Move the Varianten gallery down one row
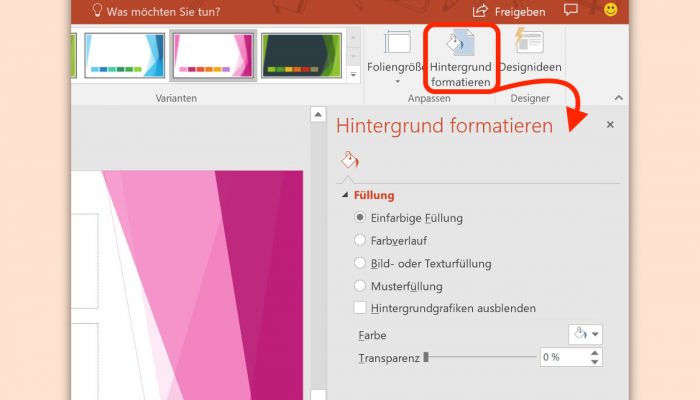 353,56
